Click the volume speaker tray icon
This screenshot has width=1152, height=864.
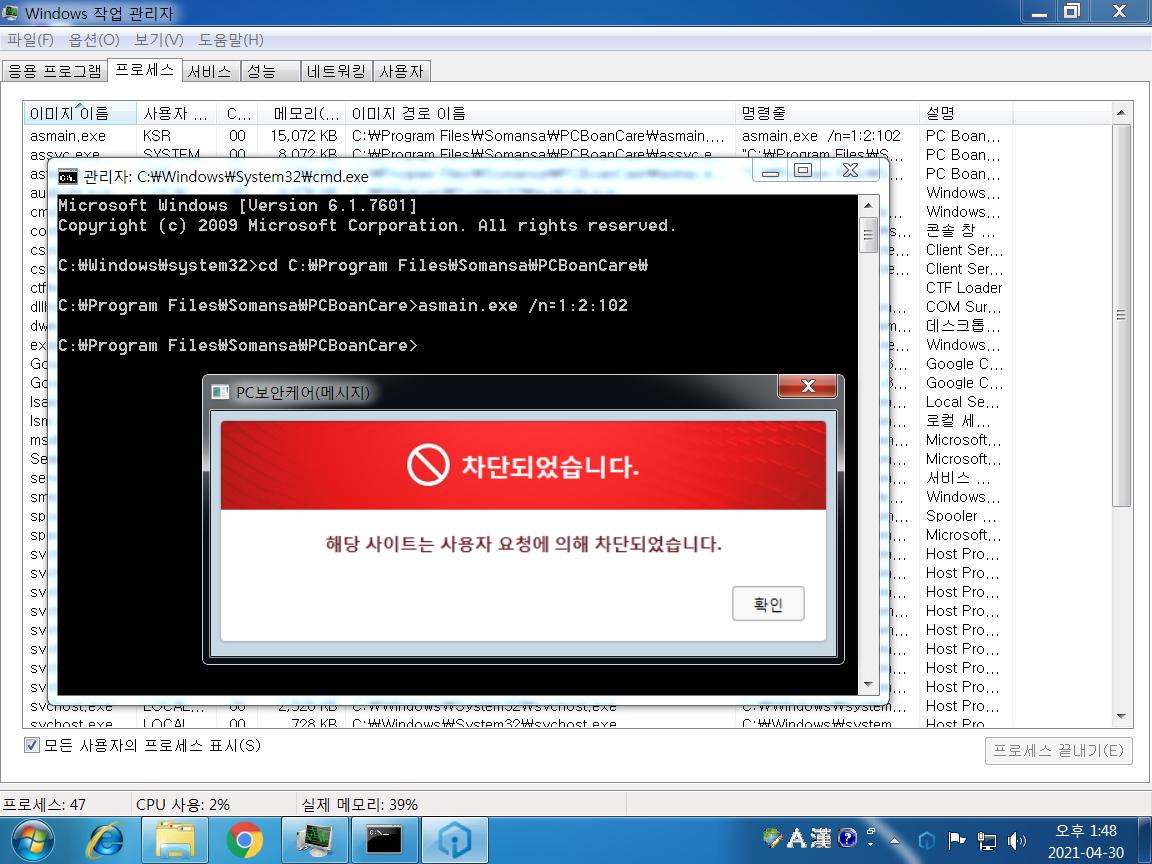pyautogui.click(x=1016, y=840)
